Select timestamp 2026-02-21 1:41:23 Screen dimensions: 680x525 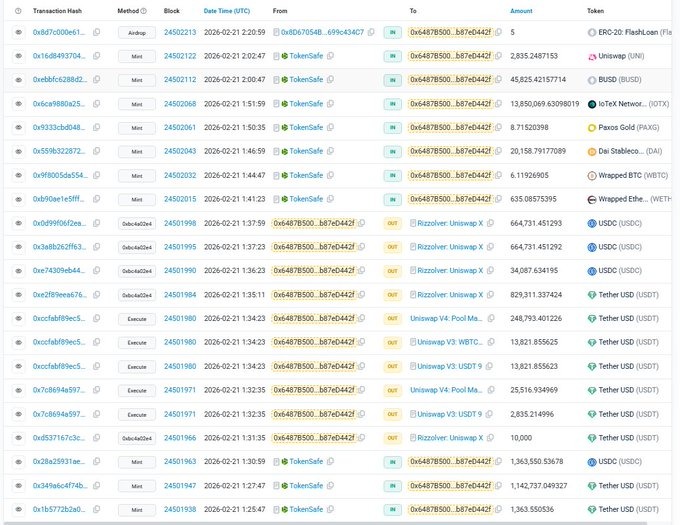235,199
